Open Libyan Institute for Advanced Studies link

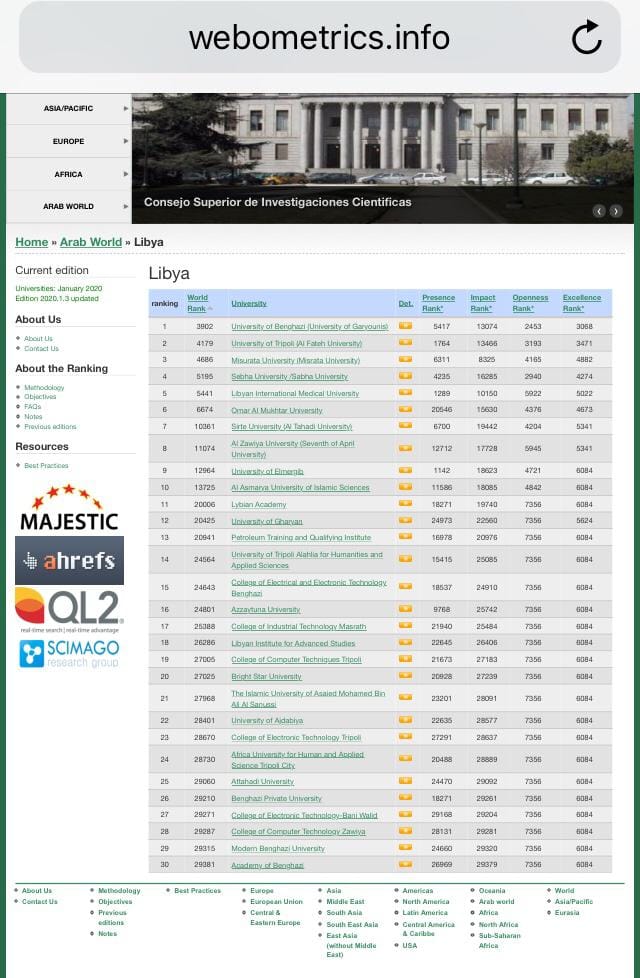[x=293, y=643]
